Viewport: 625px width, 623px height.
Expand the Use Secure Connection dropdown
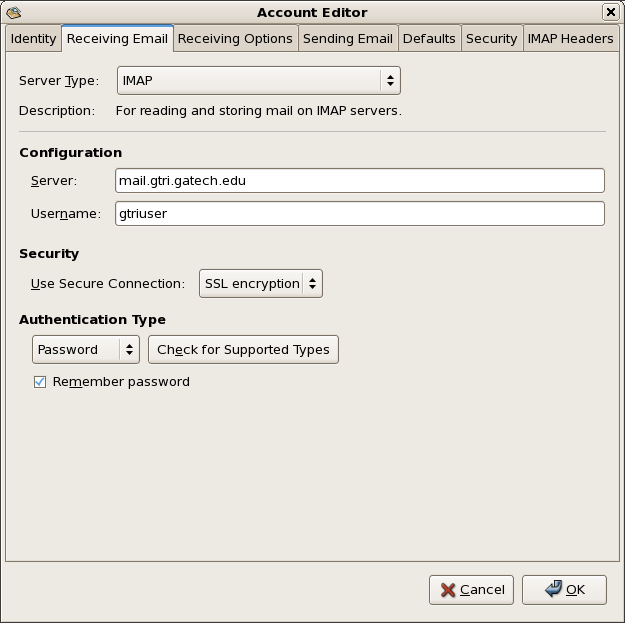click(261, 284)
